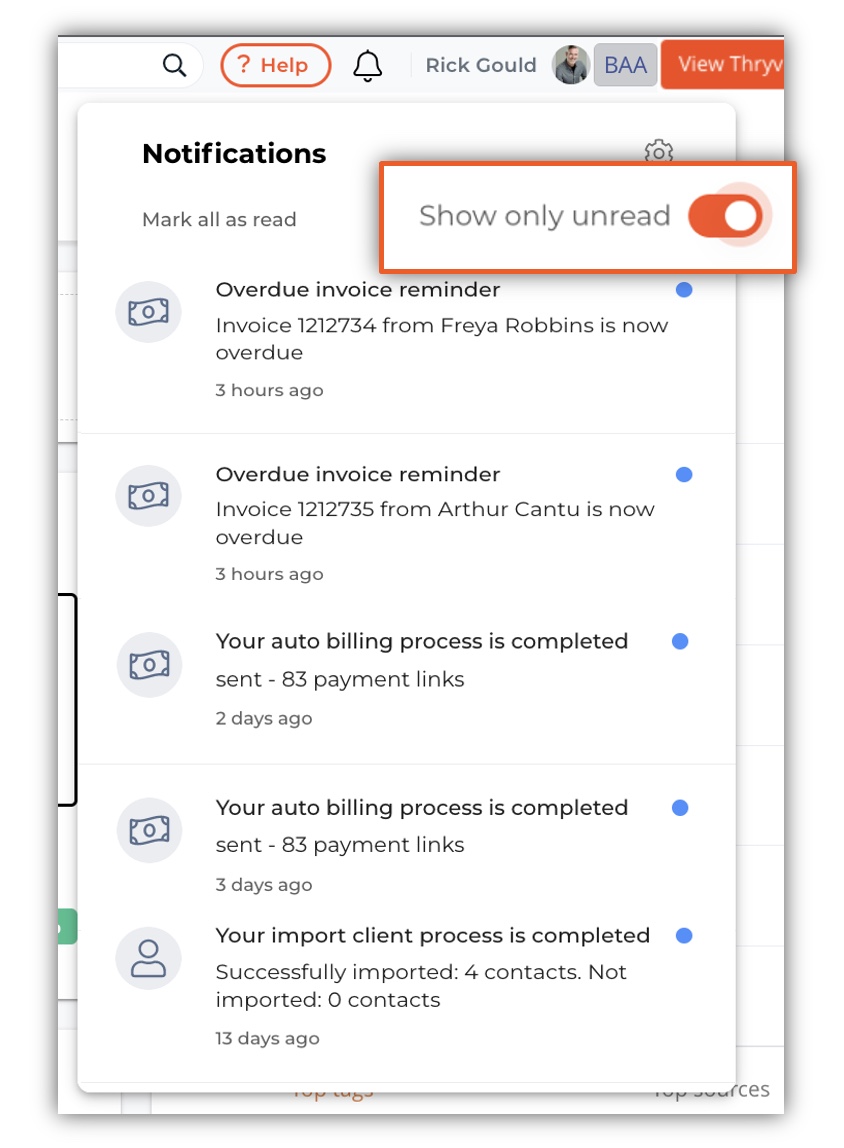Click the search magnifier icon
The height and width of the screenshot is (1148, 844).
pos(174,65)
